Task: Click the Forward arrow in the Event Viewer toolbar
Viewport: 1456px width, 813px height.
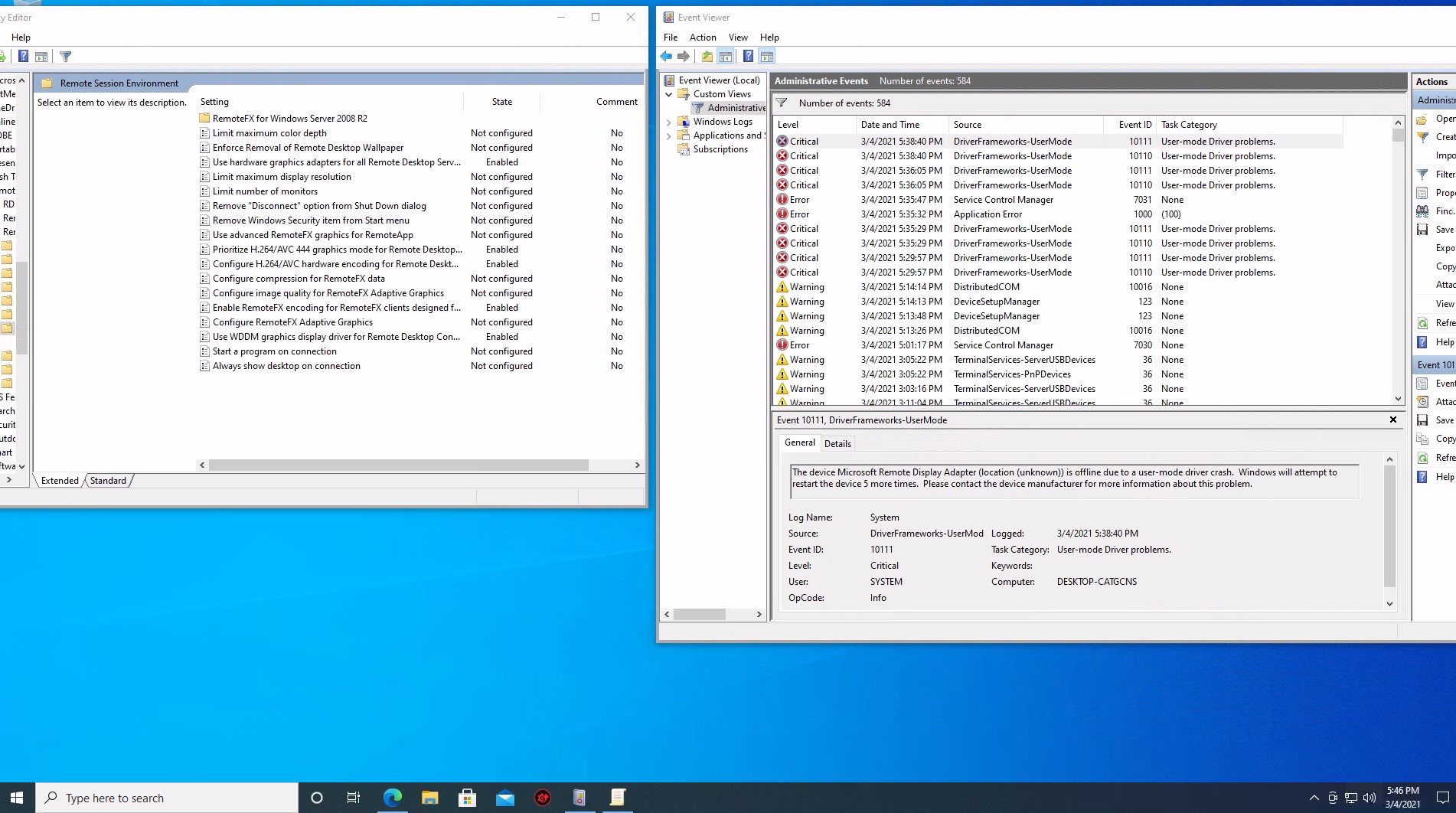Action: pos(684,57)
